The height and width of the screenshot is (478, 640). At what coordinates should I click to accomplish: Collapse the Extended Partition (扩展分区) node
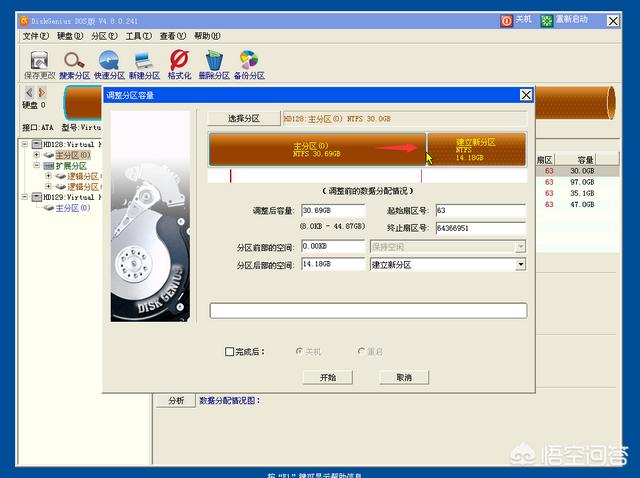click(x=37, y=166)
